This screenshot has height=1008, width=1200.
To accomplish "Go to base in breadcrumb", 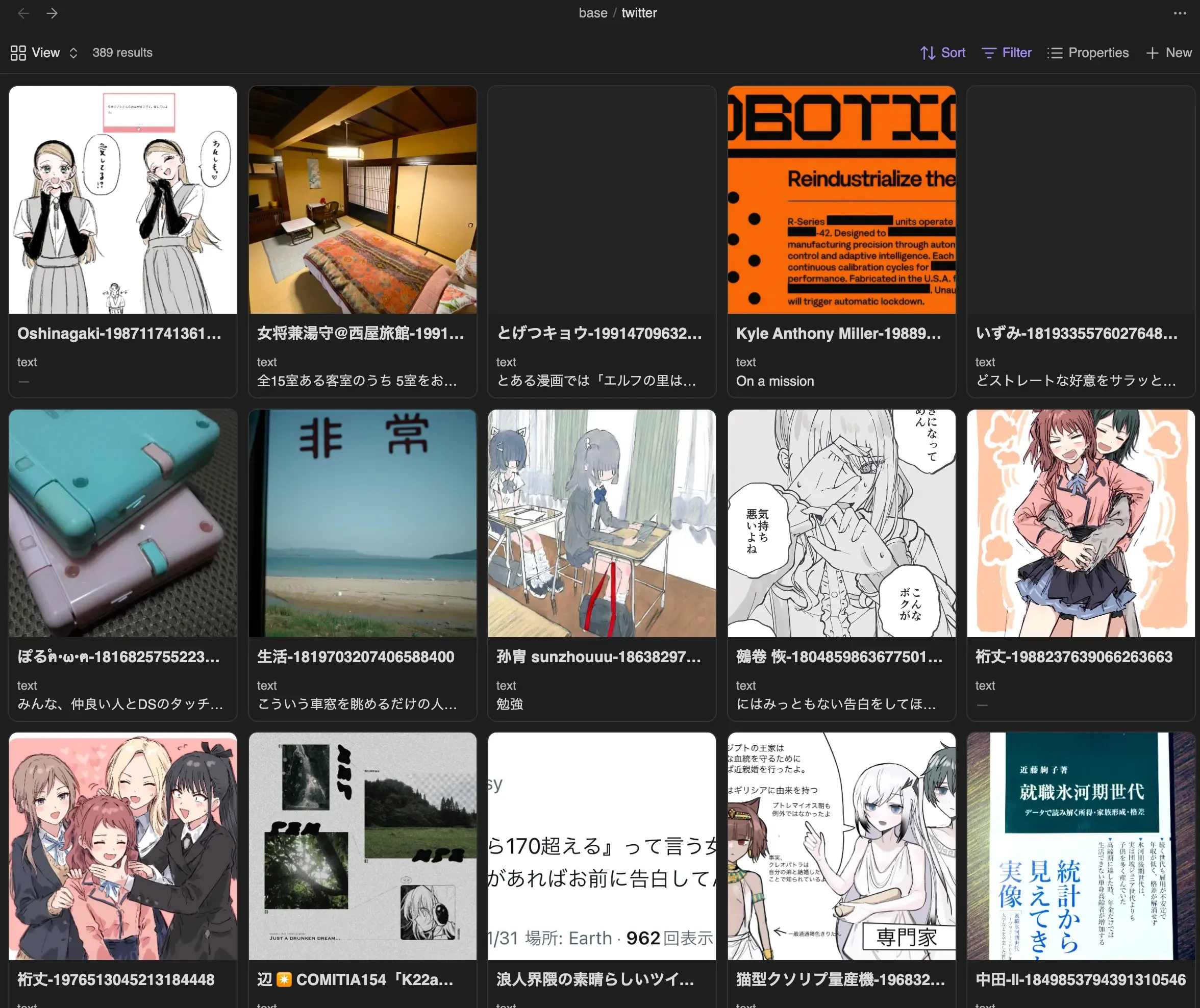I will tap(592, 13).
